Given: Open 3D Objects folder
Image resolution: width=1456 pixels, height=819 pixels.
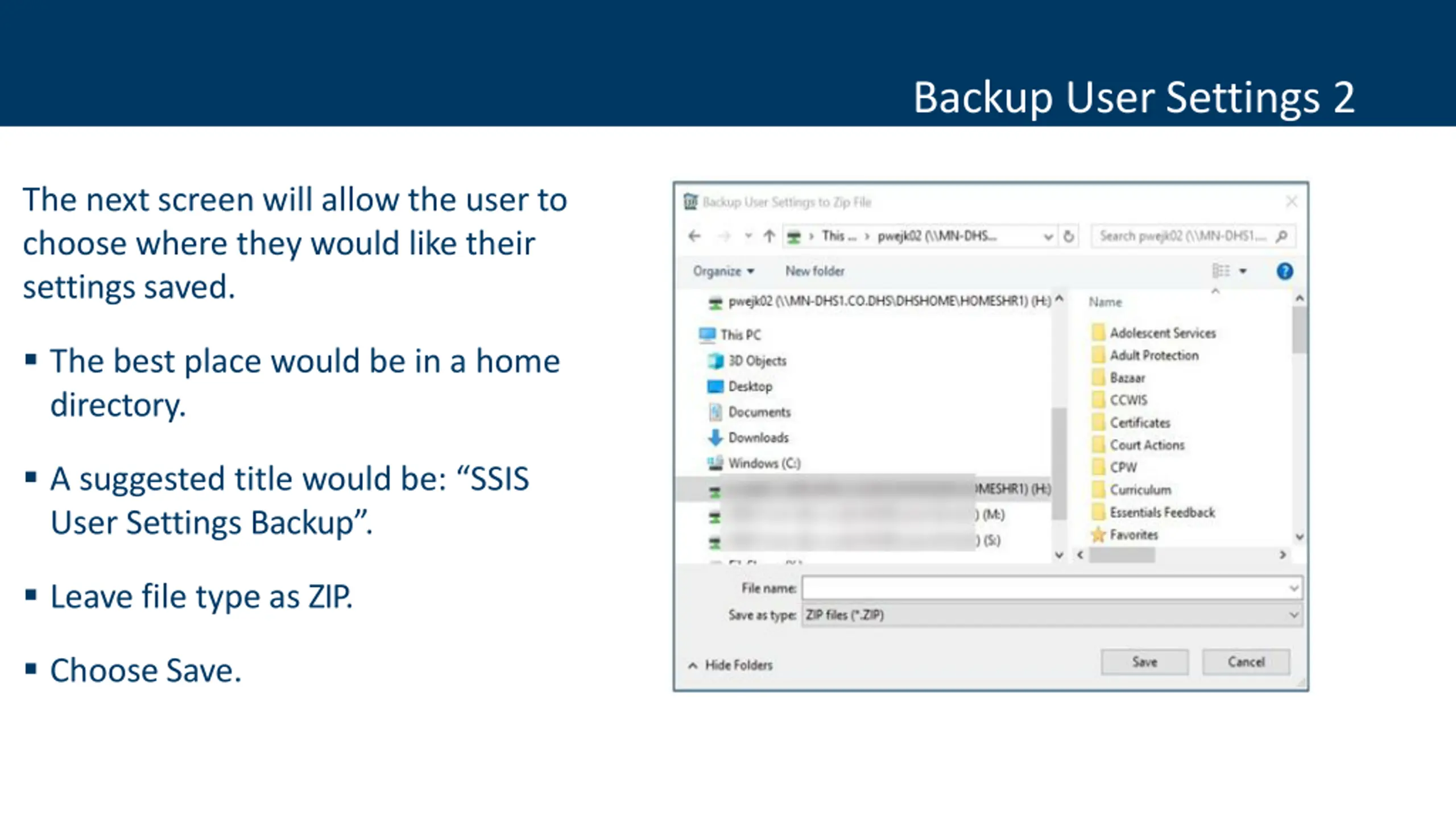Looking at the screenshot, I should [x=747, y=361].
